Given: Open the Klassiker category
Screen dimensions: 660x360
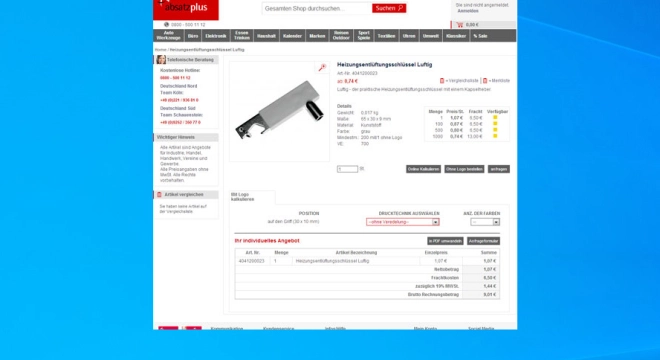Looking at the screenshot, I should pyautogui.click(x=455, y=36).
